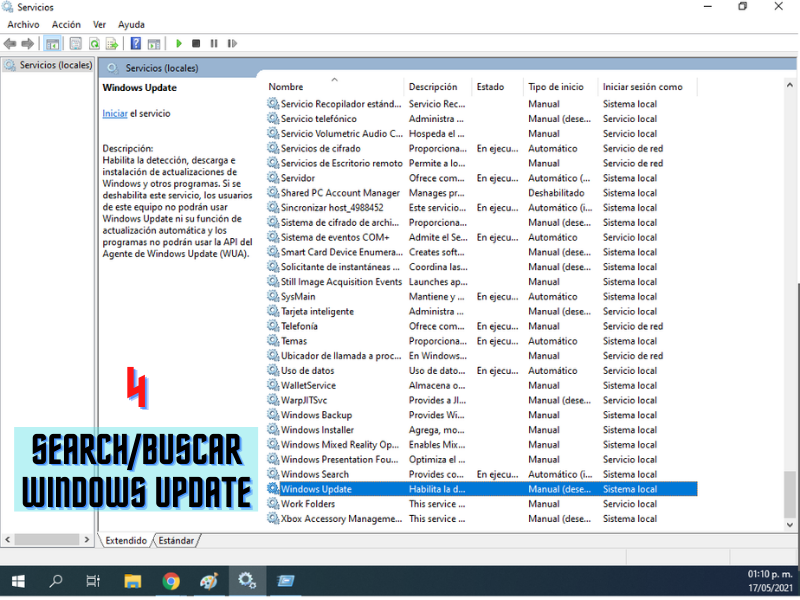Image resolution: width=800 pixels, height=600 pixels.
Task: Click the Servidor service gear icon
Action: [x=273, y=178]
